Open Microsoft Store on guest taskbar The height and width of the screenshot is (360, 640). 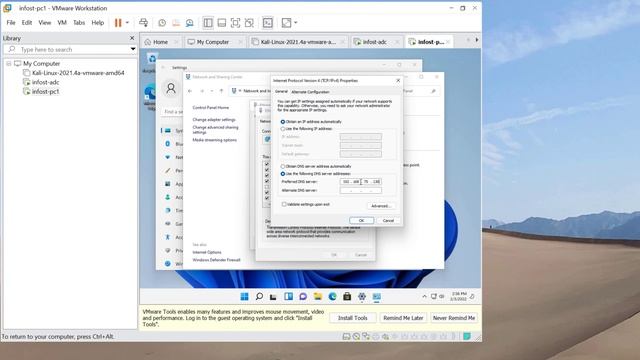tap(347, 297)
